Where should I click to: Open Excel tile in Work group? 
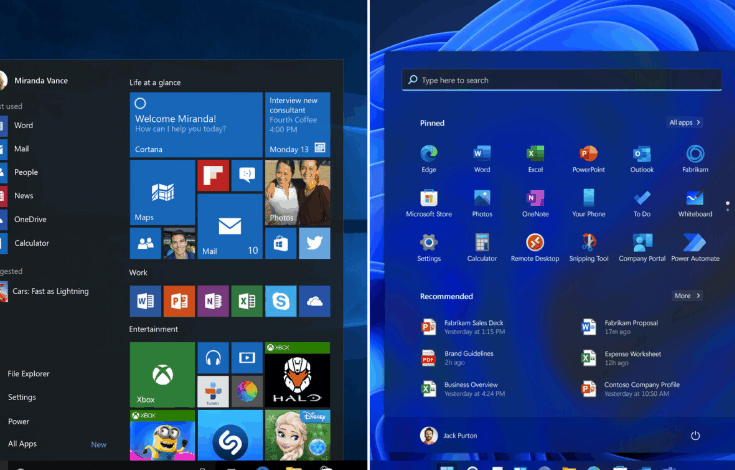click(x=247, y=301)
